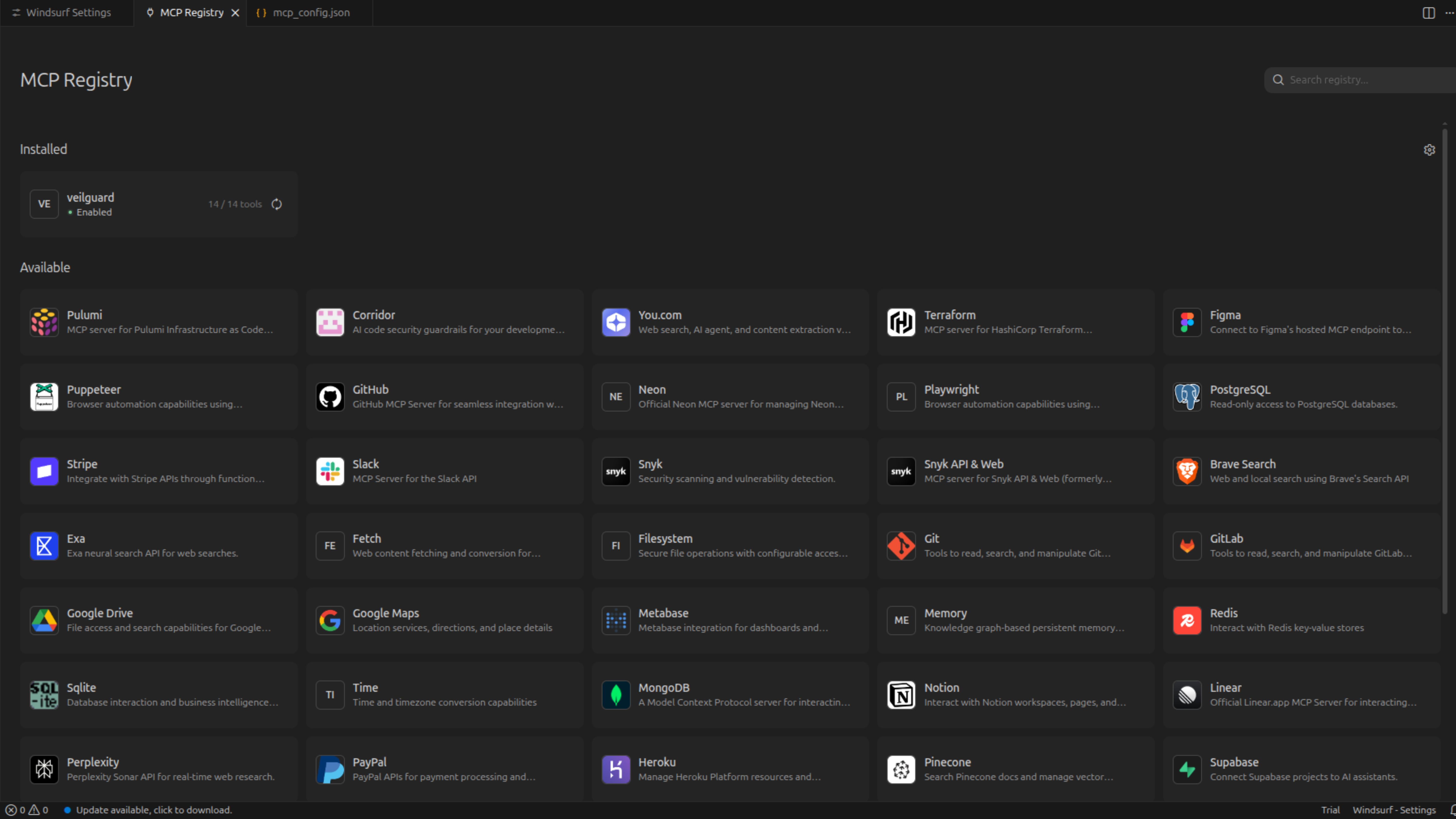This screenshot has width=1456, height=819.
Task: Click the Brave Search lion icon
Action: click(x=1187, y=472)
